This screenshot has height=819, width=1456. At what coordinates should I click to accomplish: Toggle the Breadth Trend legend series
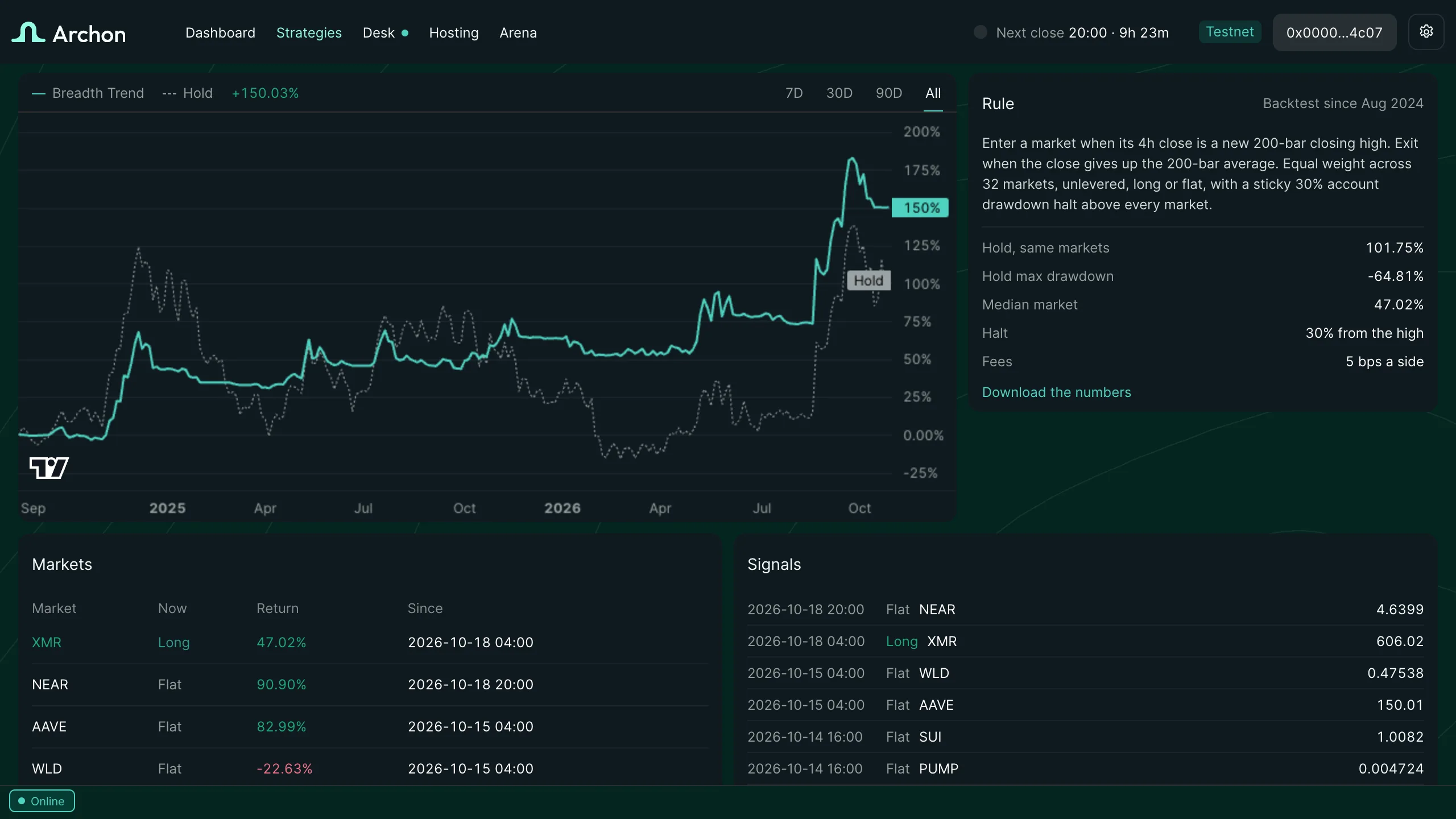tap(88, 93)
